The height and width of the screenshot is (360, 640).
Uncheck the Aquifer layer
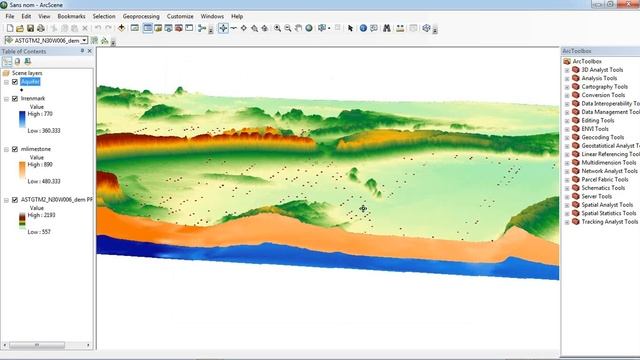(x=15, y=82)
